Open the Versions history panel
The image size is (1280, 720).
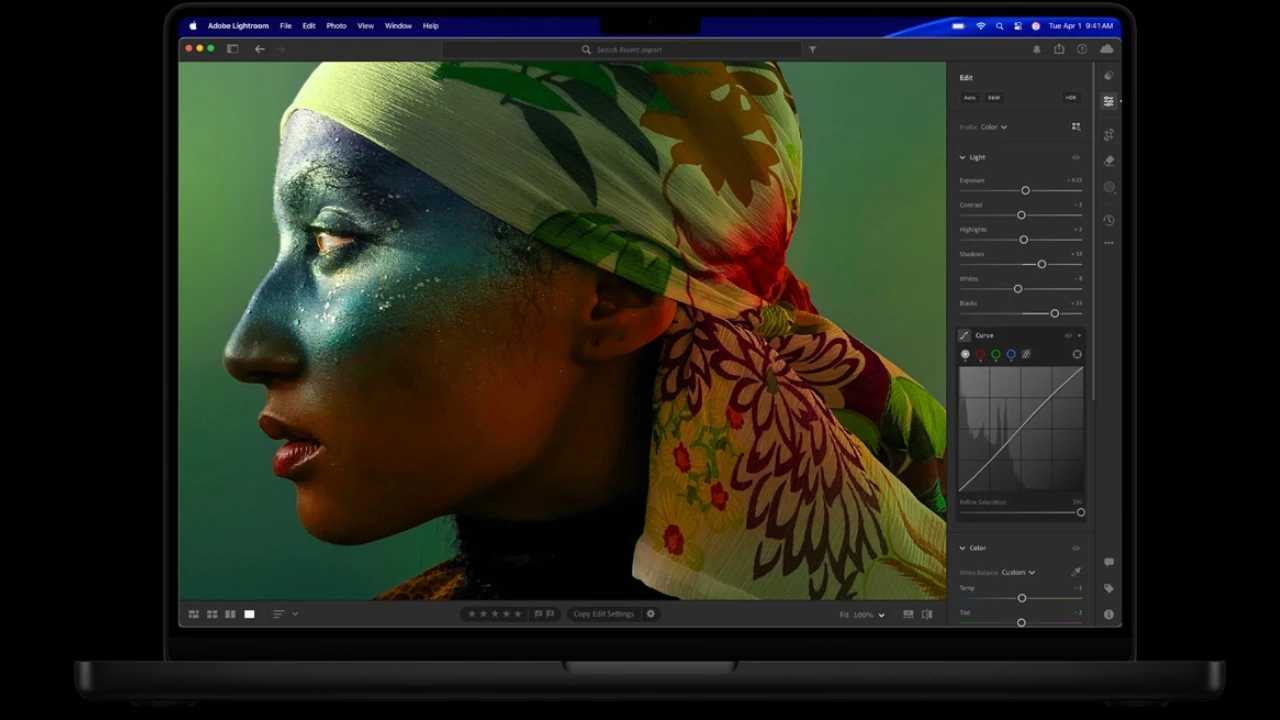(x=1108, y=220)
